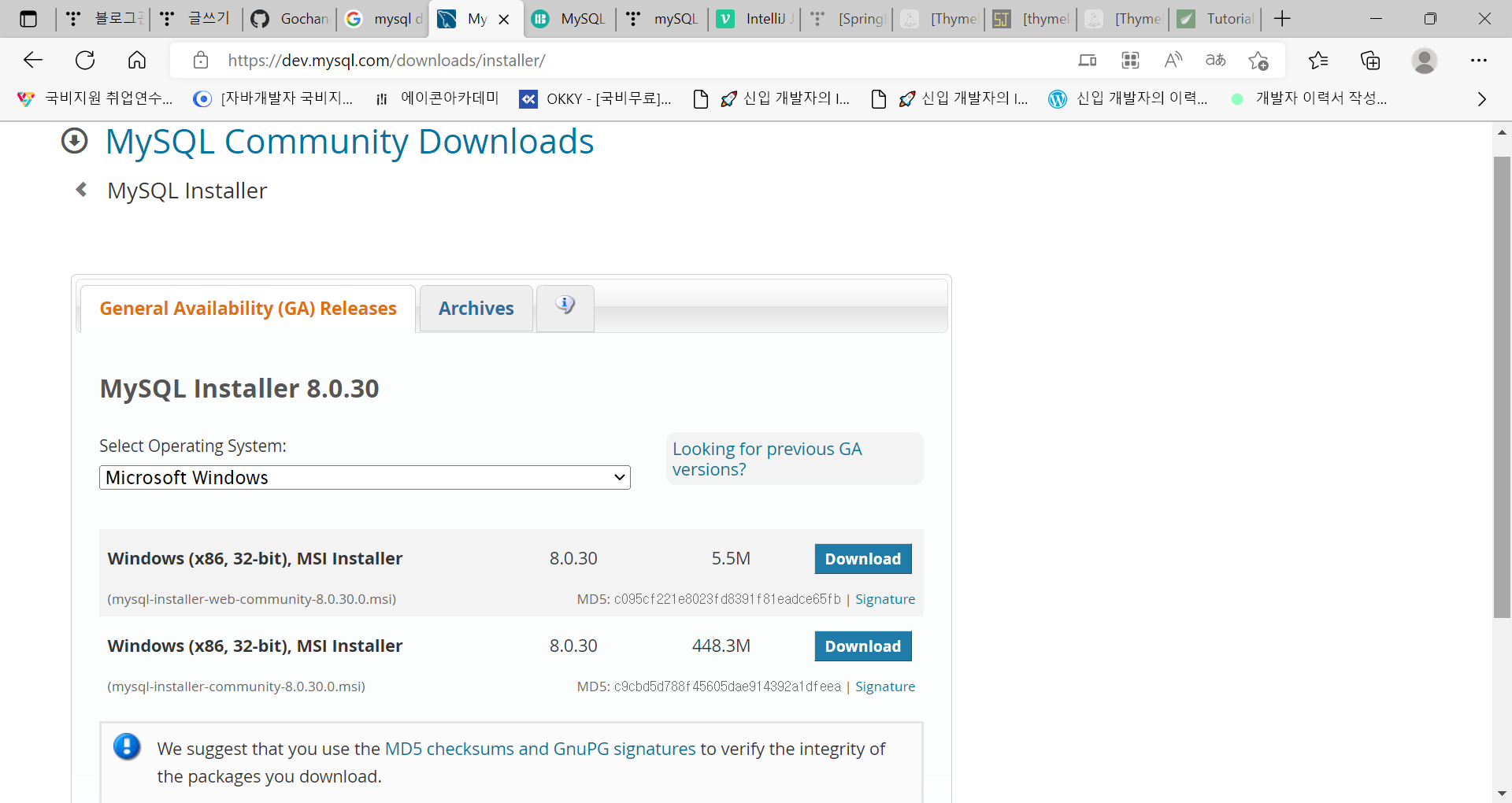Open 개발자 이력서 작성 bookmark

pyautogui.click(x=1310, y=98)
